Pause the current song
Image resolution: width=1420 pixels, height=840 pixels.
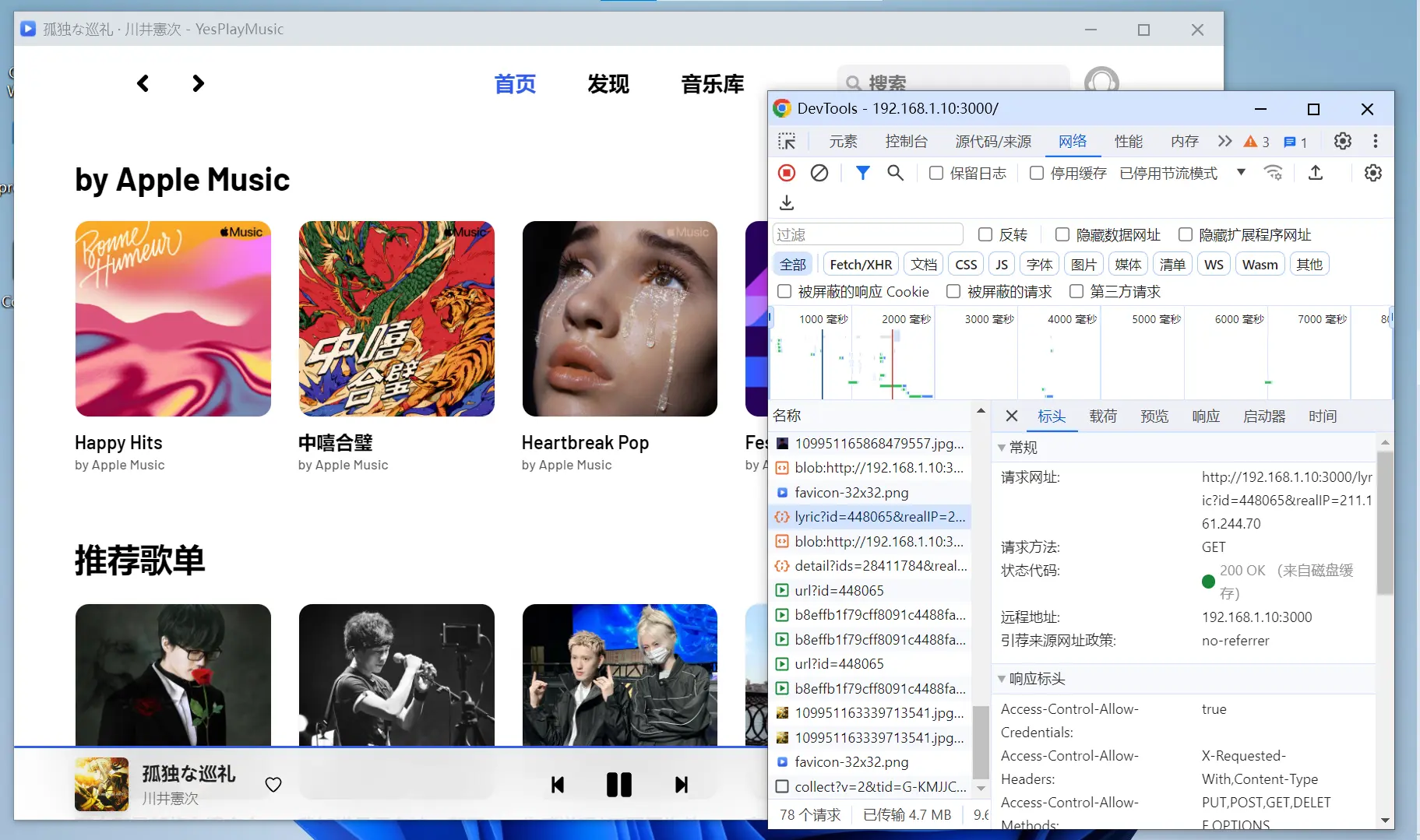pos(619,785)
